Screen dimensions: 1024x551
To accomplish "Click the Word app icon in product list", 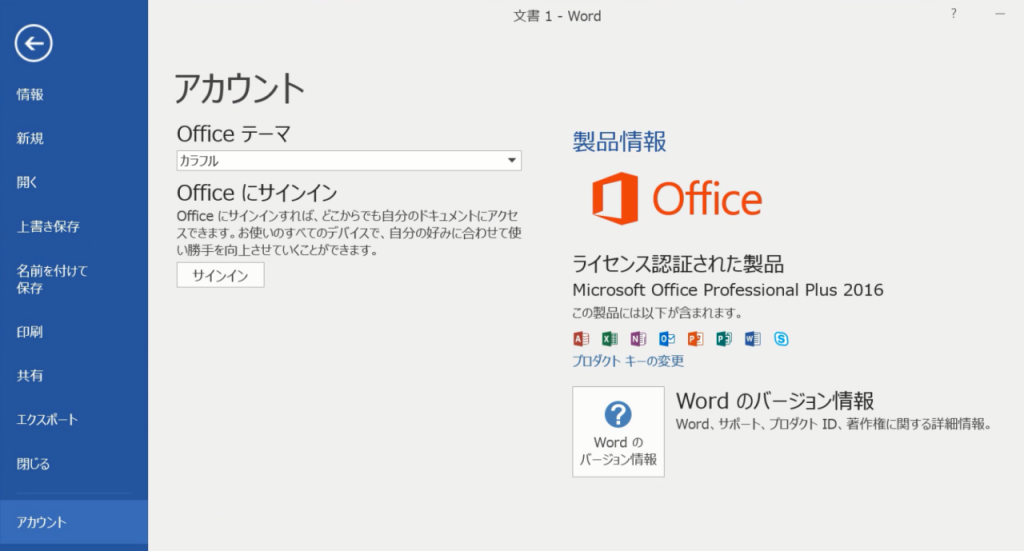I will (x=752, y=339).
